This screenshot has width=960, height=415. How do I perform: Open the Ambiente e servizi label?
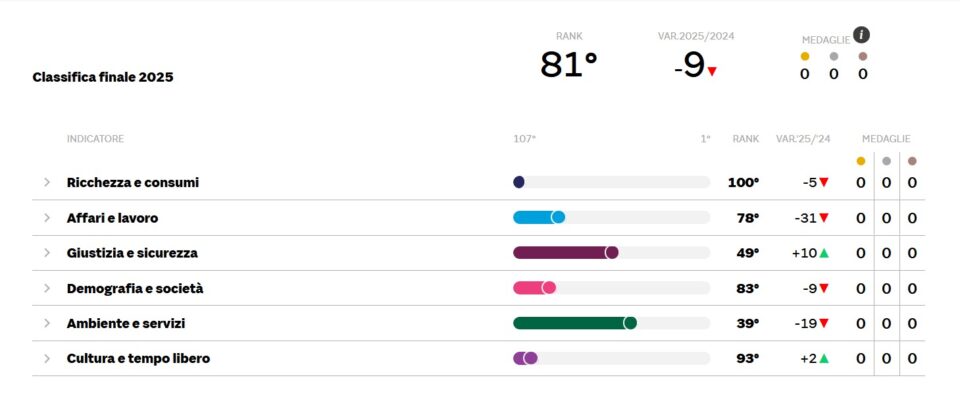click(126, 323)
